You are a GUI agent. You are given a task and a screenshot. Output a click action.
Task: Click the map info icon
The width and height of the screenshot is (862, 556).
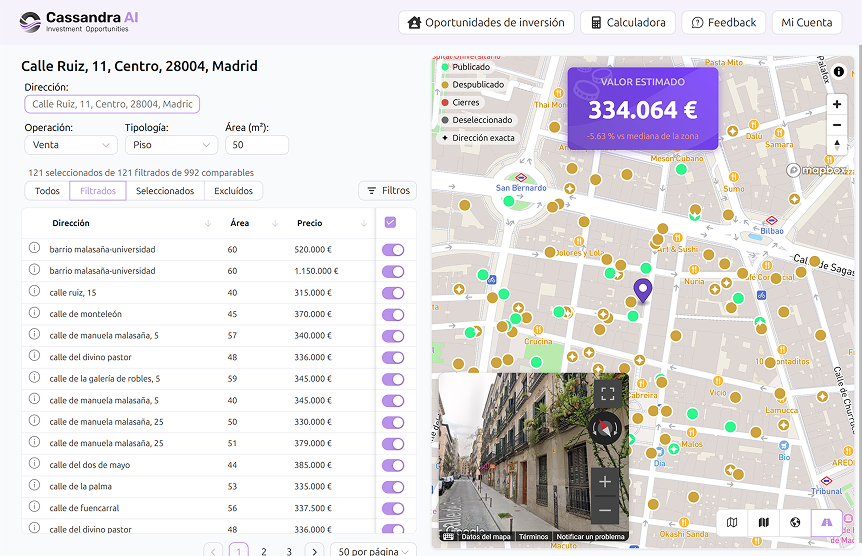pyautogui.click(x=838, y=72)
